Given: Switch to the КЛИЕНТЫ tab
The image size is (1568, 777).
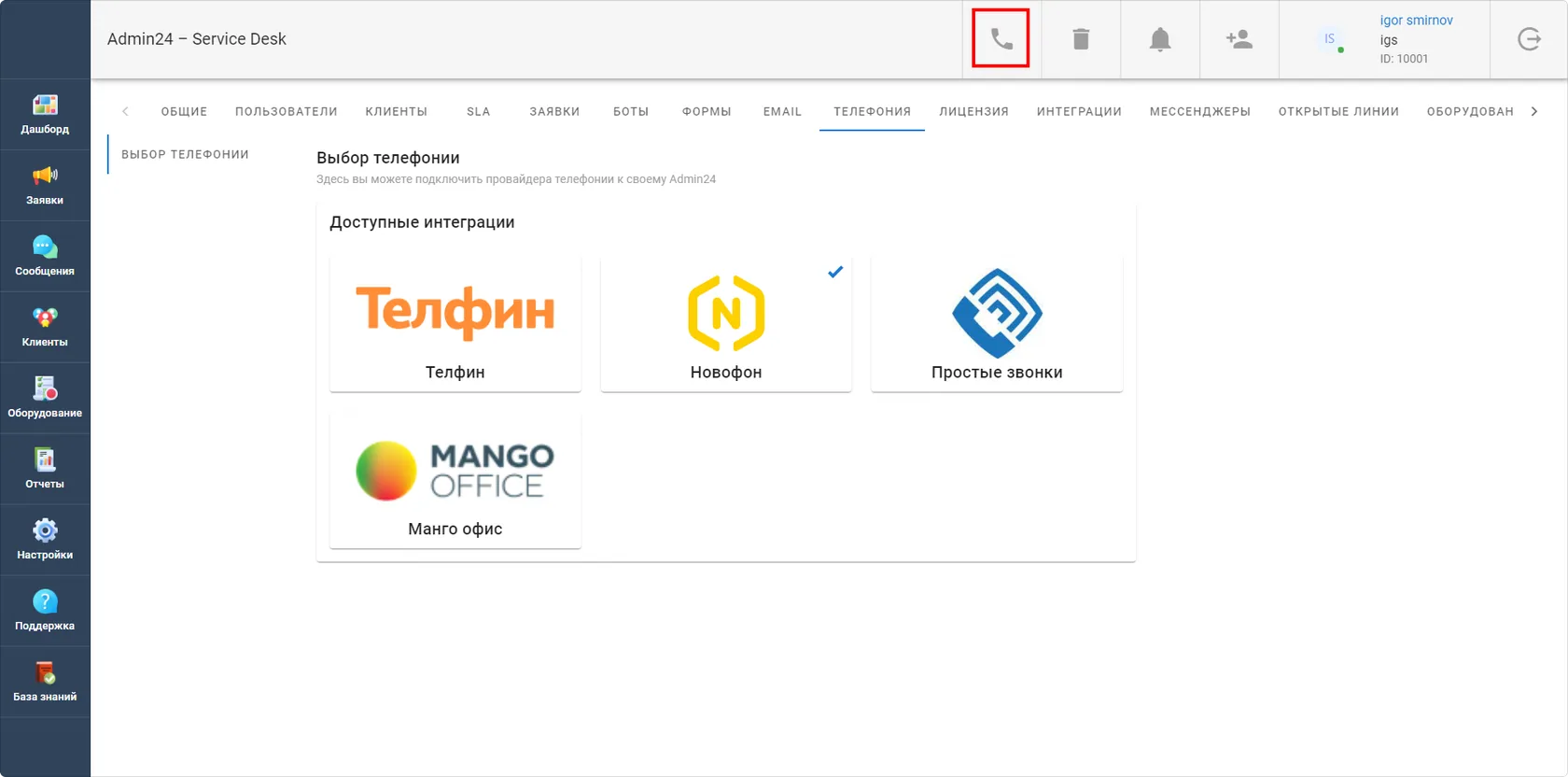Looking at the screenshot, I should click(x=397, y=111).
